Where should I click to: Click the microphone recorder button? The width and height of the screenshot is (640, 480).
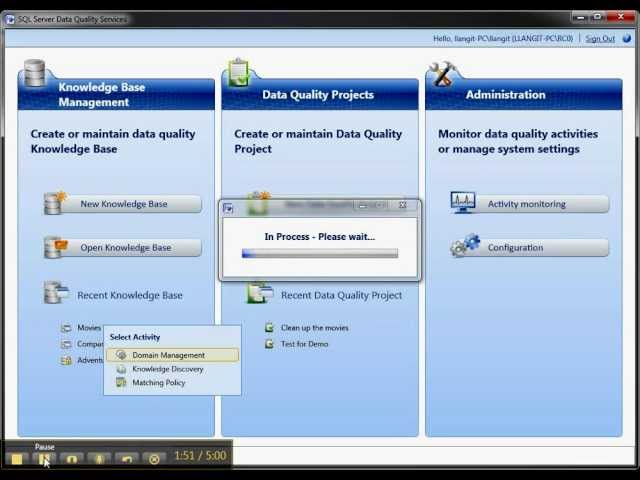pos(99,459)
